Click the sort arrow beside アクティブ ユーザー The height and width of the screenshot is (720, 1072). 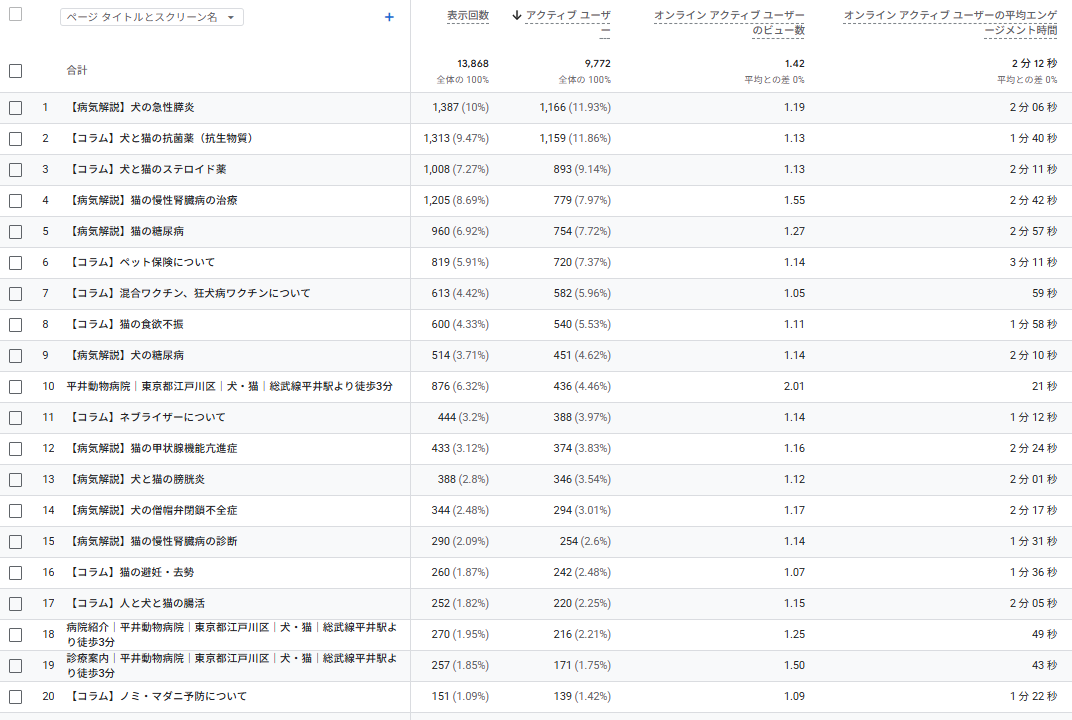coord(517,15)
